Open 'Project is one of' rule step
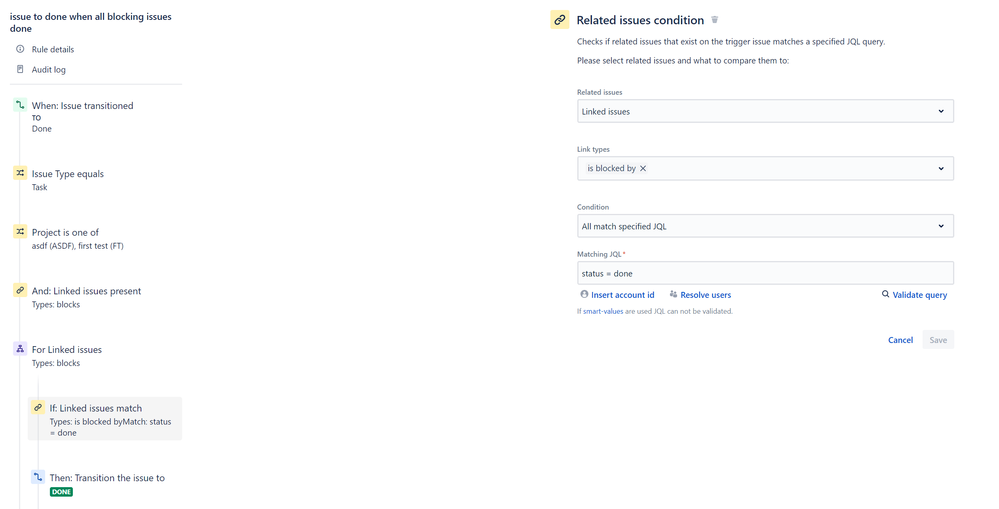This screenshot has height=509, width=999. point(65,233)
